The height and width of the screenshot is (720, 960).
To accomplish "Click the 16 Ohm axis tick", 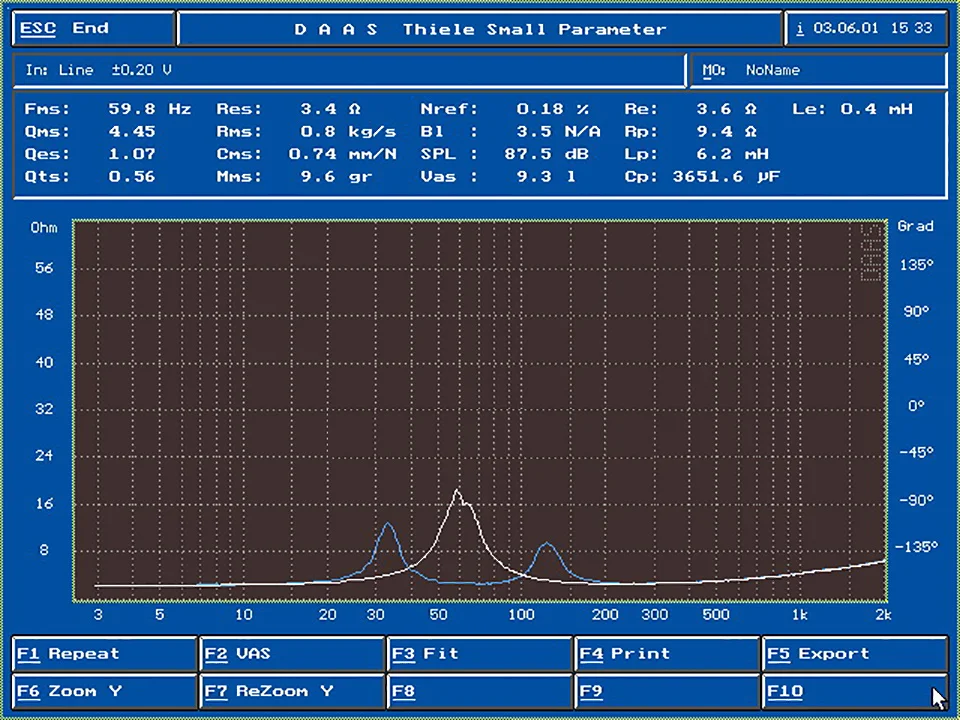I will tap(44, 503).
